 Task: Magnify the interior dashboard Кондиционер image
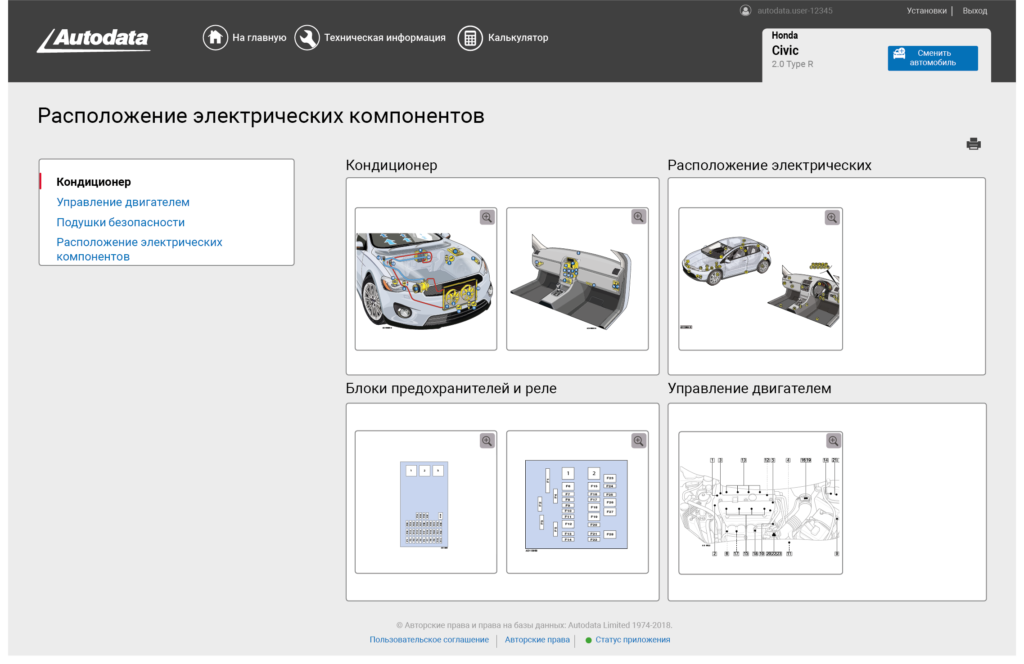click(x=638, y=217)
